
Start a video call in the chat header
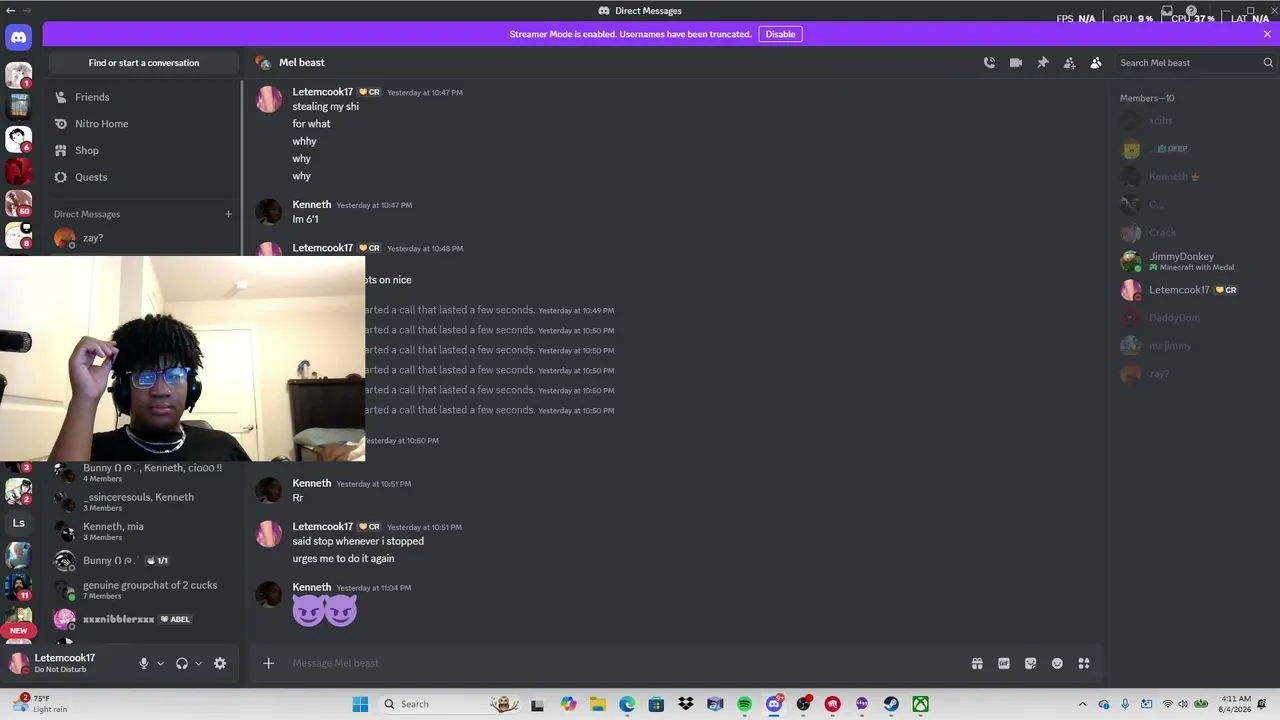click(x=1016, y=62)
